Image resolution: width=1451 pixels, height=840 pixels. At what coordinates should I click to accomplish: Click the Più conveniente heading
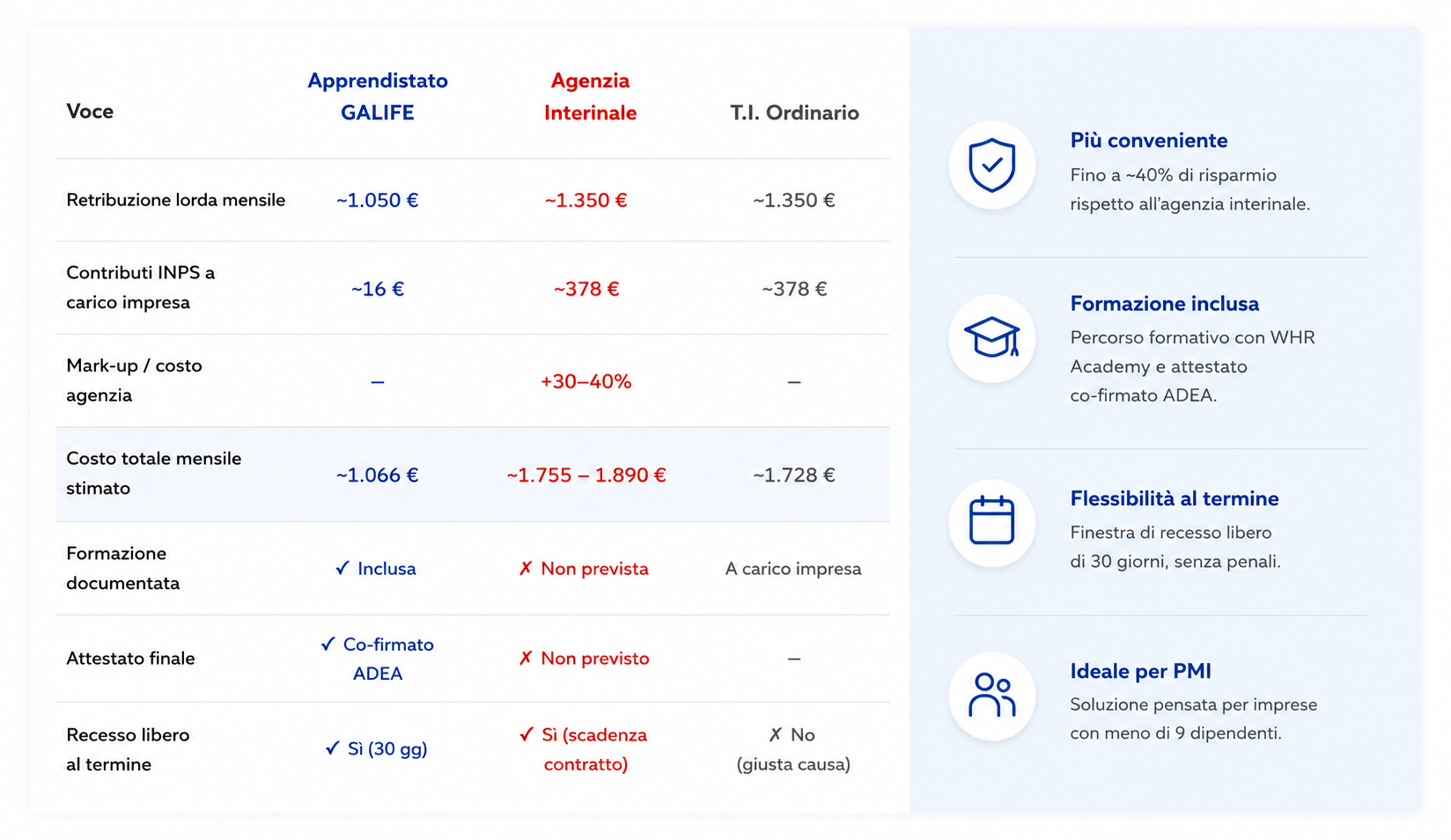pyautogui.click(x=1148, y=140)
